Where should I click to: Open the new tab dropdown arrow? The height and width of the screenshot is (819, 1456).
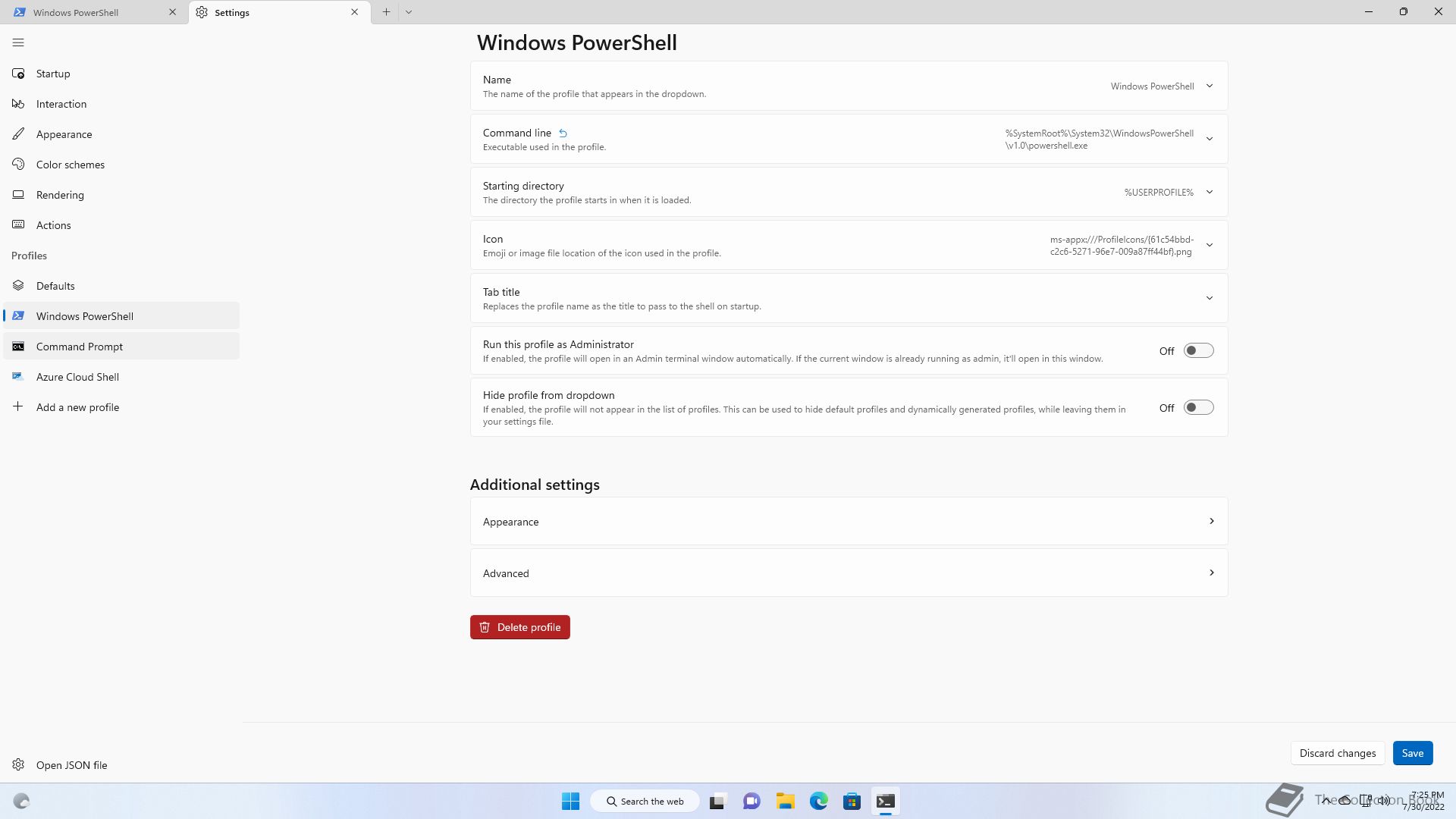[x=409, y=12]
